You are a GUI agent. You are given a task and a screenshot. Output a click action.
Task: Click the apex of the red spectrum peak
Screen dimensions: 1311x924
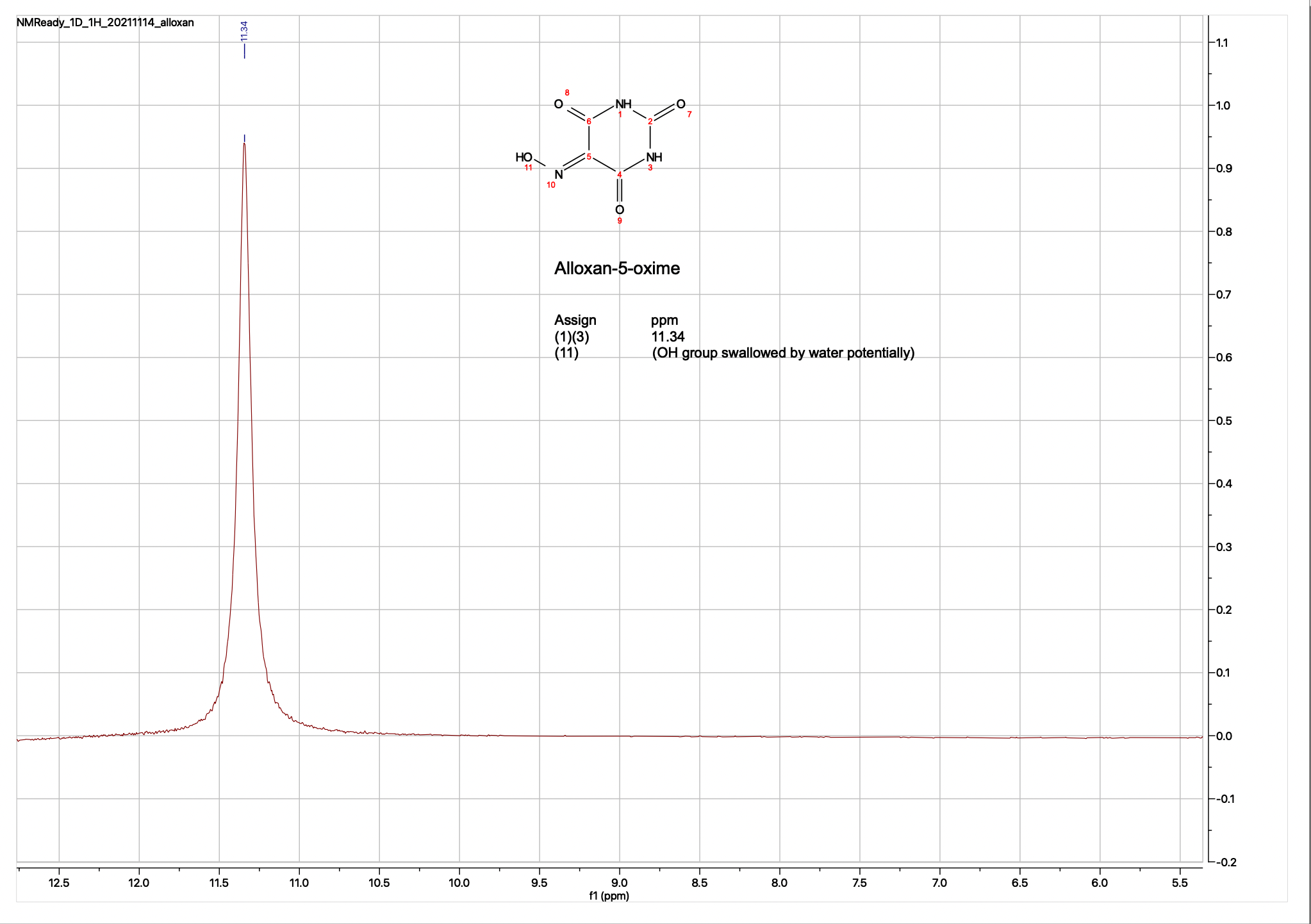click(244, 144)
